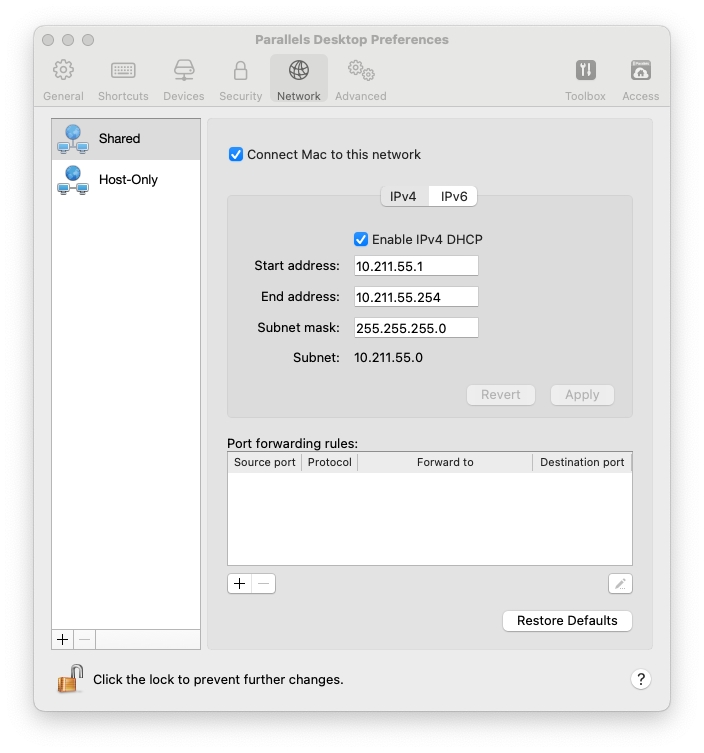Open the Toolbox pane
704x753 pixels.
coord(585,80)
